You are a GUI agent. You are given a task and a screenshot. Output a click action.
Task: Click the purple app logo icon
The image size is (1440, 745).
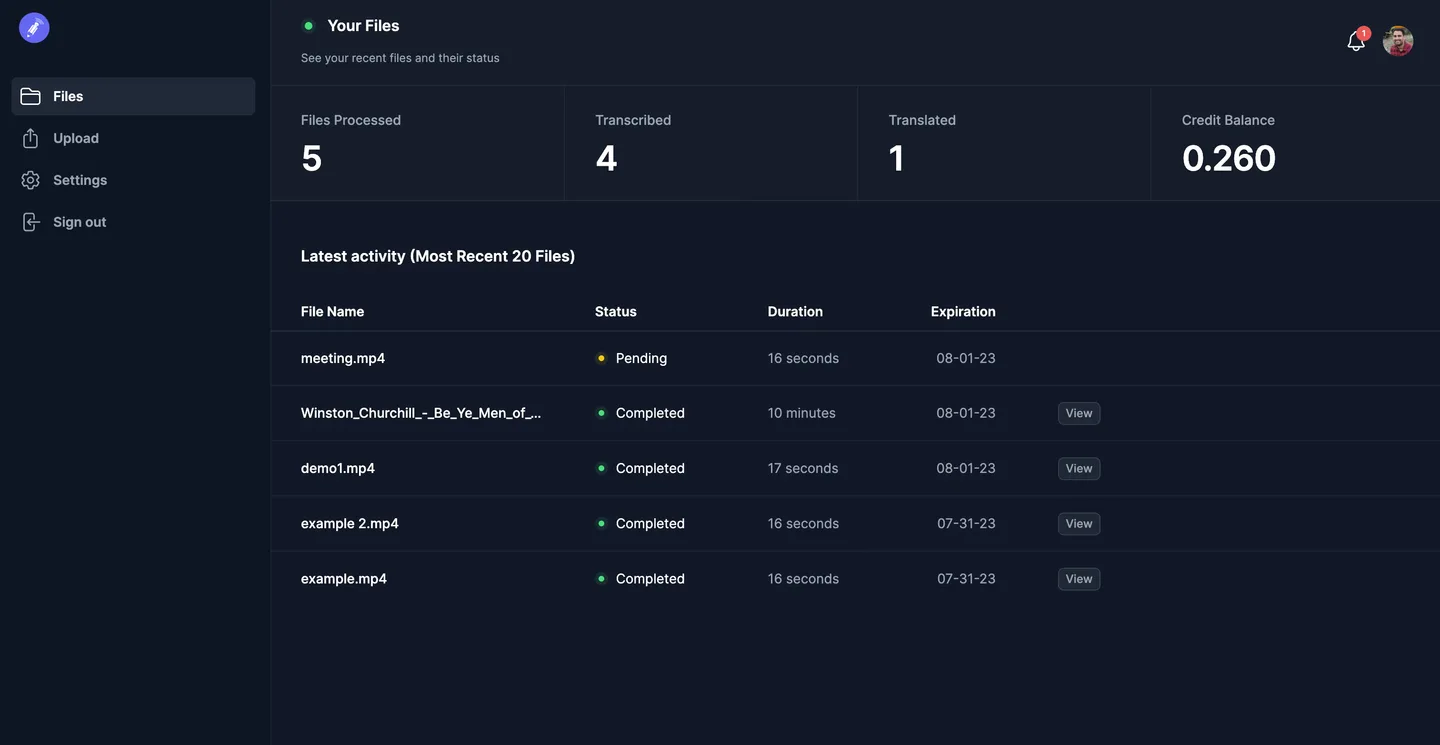pyautogui.click(x=34, y=28)
